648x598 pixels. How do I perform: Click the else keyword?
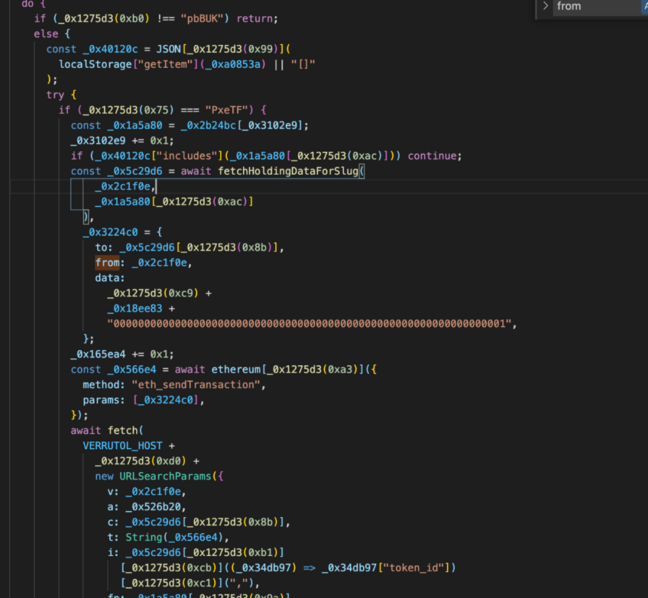coord(46,34)
